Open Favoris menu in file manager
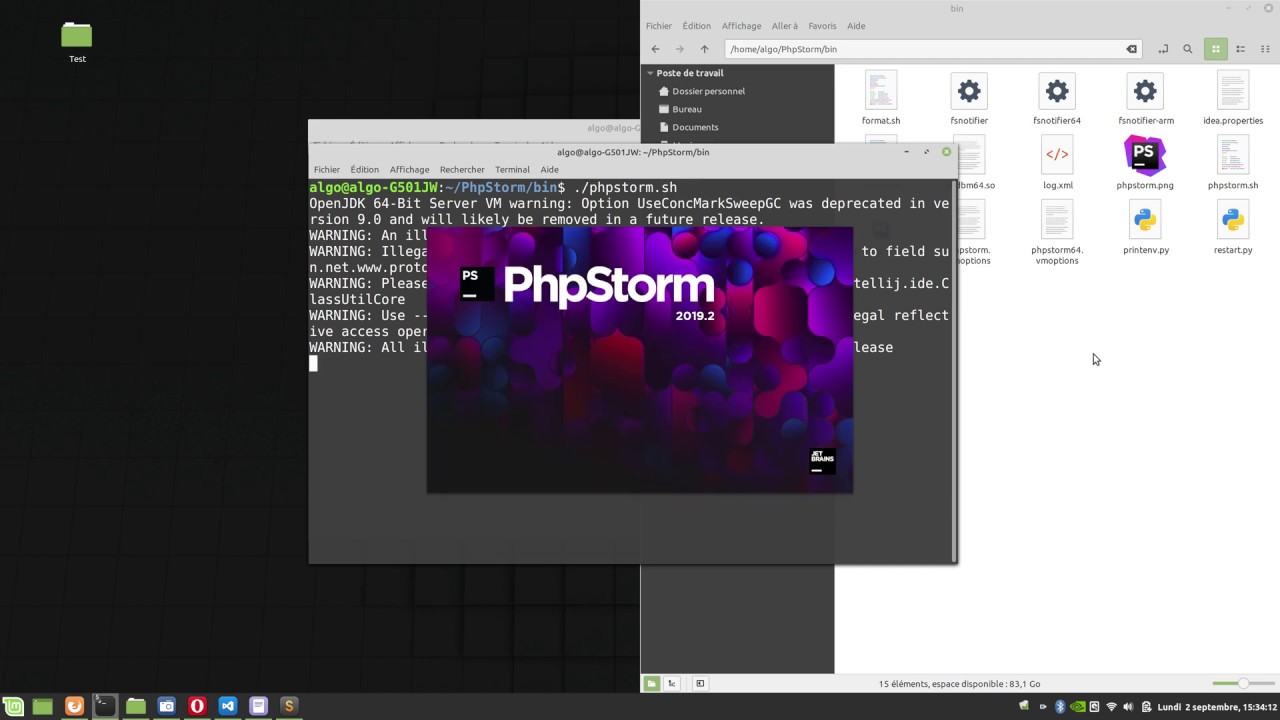Viewport: 1280px width, 720px height. 823,26
